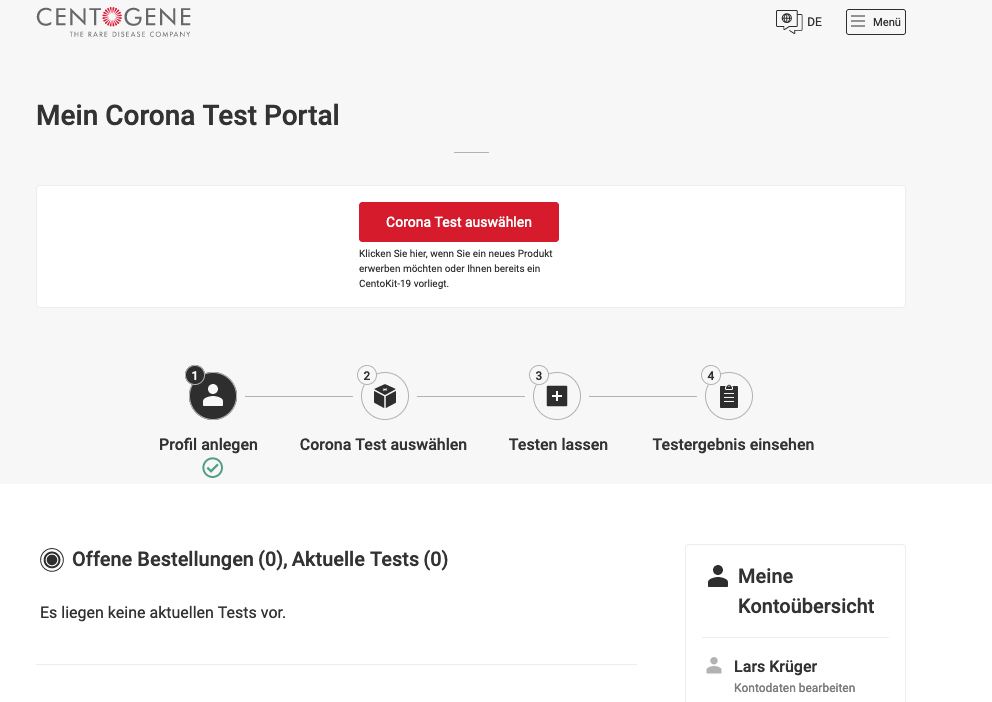Select the Testergebnis einsehen step label
Viewport: 992px width, 702px height.
[x=733, y=444]
